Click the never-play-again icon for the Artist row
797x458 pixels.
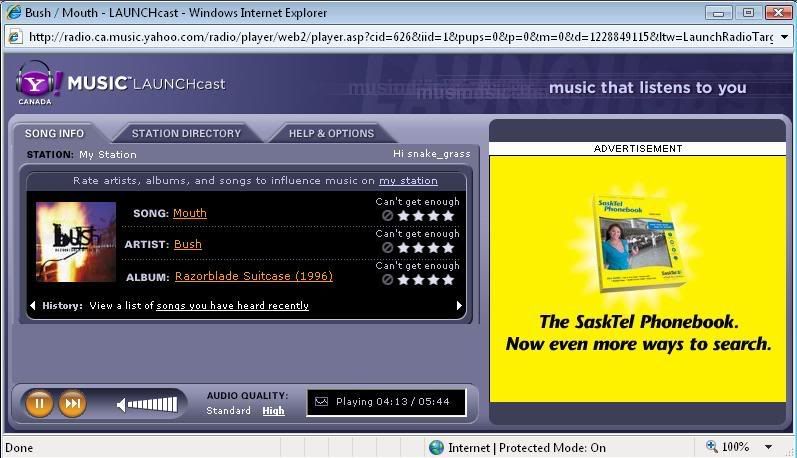(x=387, y=248)
